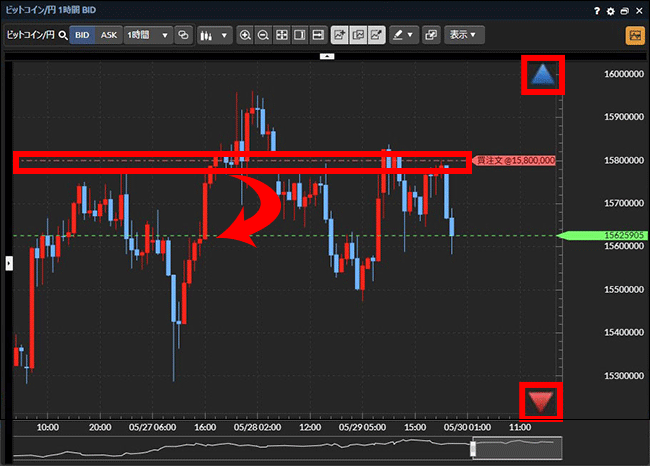The height and width of the screenshot is (466, 650).
Task: Click the zoom in magnifier icon
Action: pyautogui.click(x=245, y=35)
